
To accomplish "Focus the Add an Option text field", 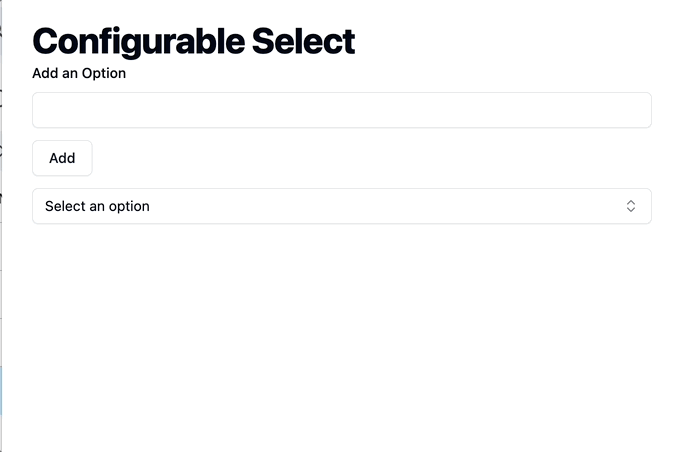I will [341, 110].
